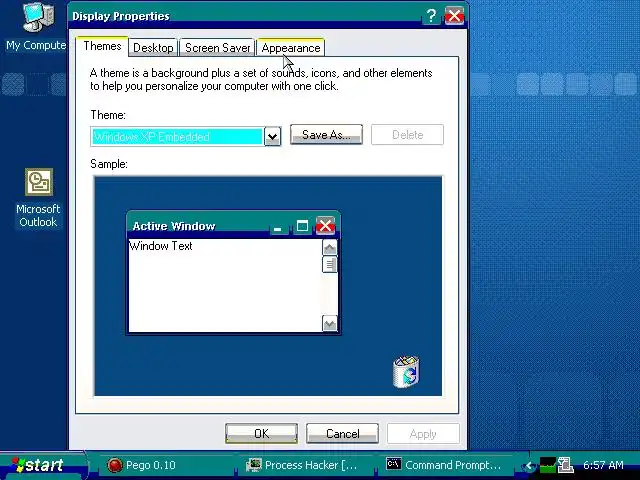Screen dimensions: 640x480
Task: Switch to the Themes tab
Action: click(x=102, y=46)
